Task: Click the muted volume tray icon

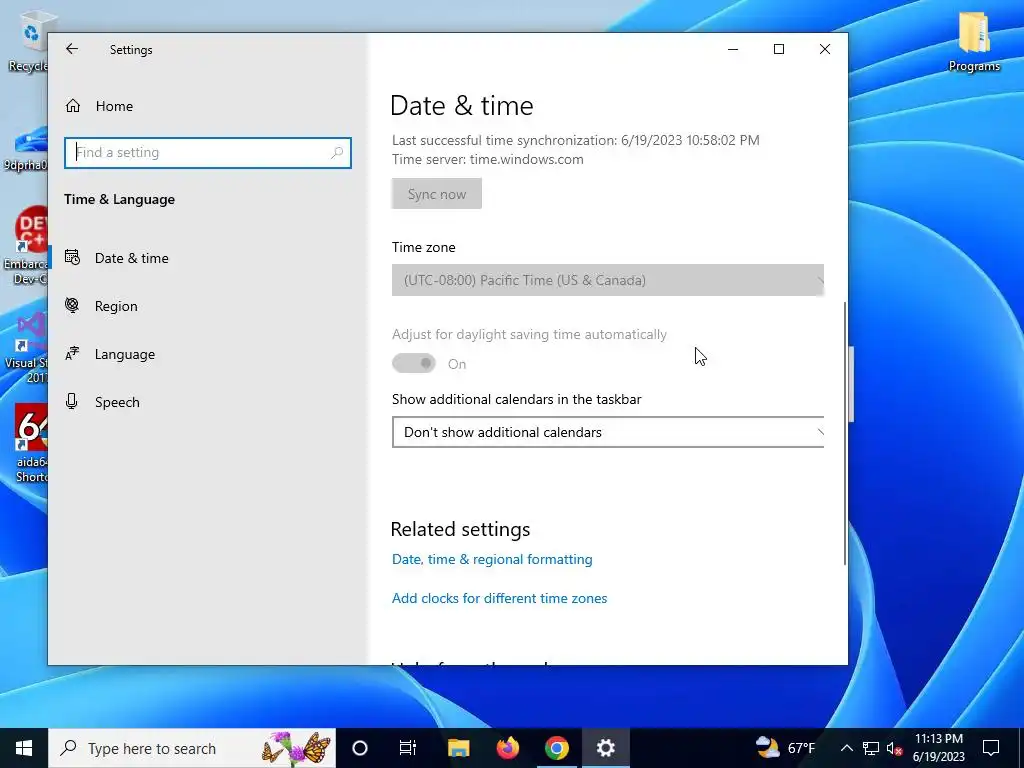Action: pyautogui.click(x=894, y=748)
